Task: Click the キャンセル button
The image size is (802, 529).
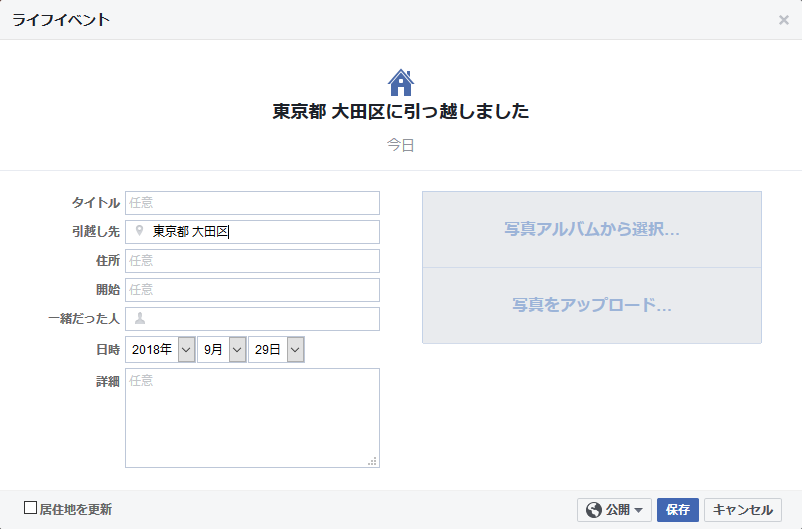Action: (x=743, y=510)
